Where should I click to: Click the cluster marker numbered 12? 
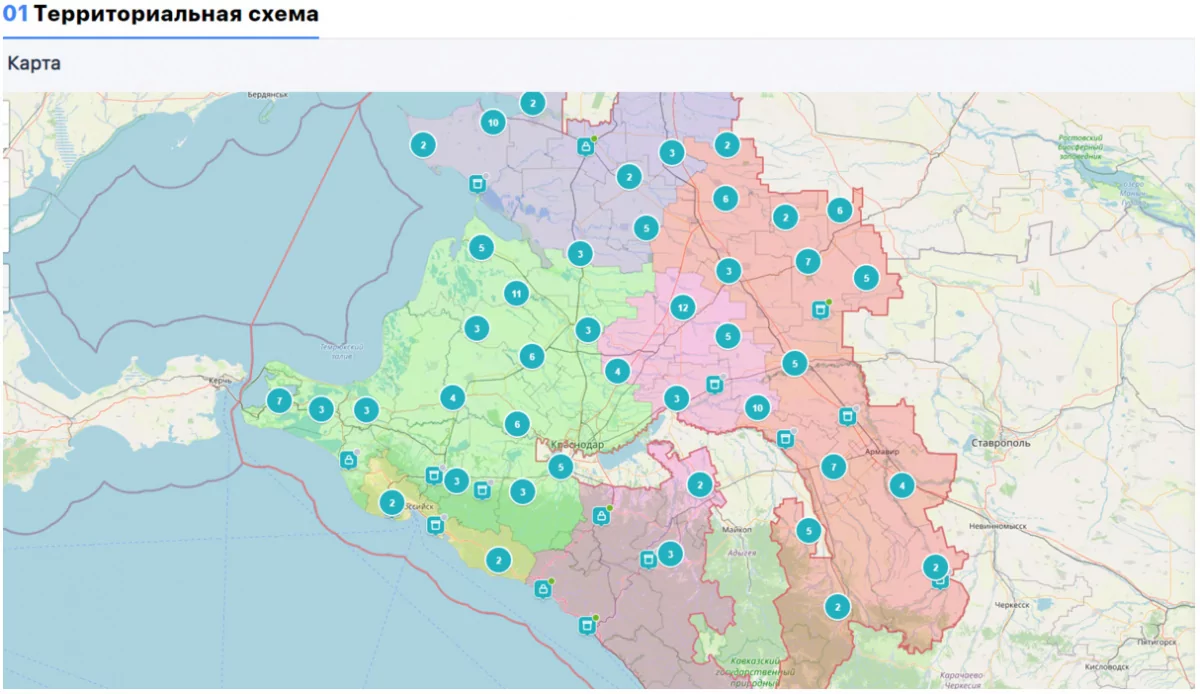coord(682,307)
